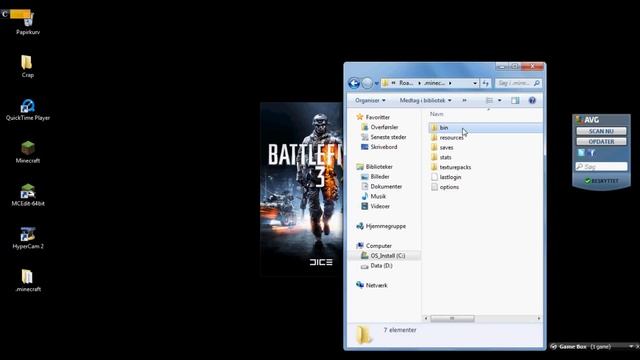Show more toolbar commands chevron

(464, 100)
